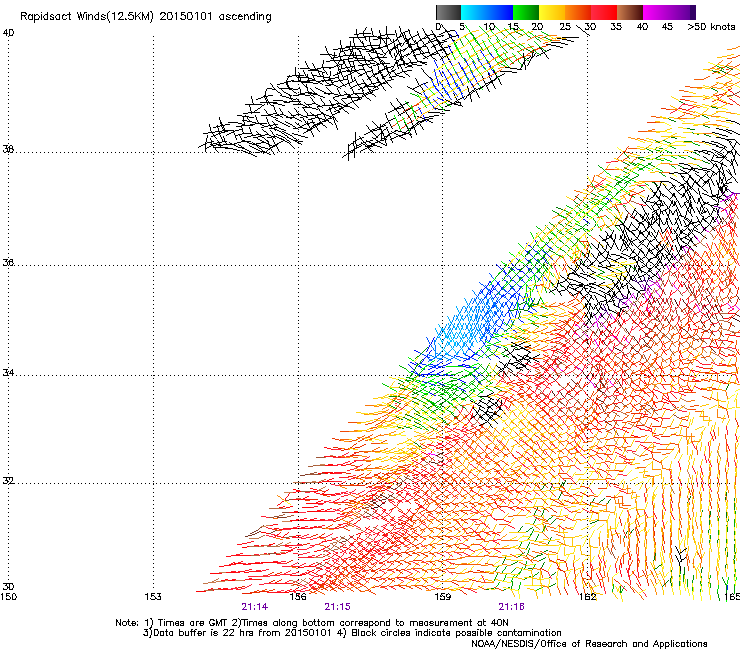Click the note "Data buffer is 22 hrs from 20150101"
This screenshot has height=650, width=740.
pyautogui.click(x=243, y=633)
